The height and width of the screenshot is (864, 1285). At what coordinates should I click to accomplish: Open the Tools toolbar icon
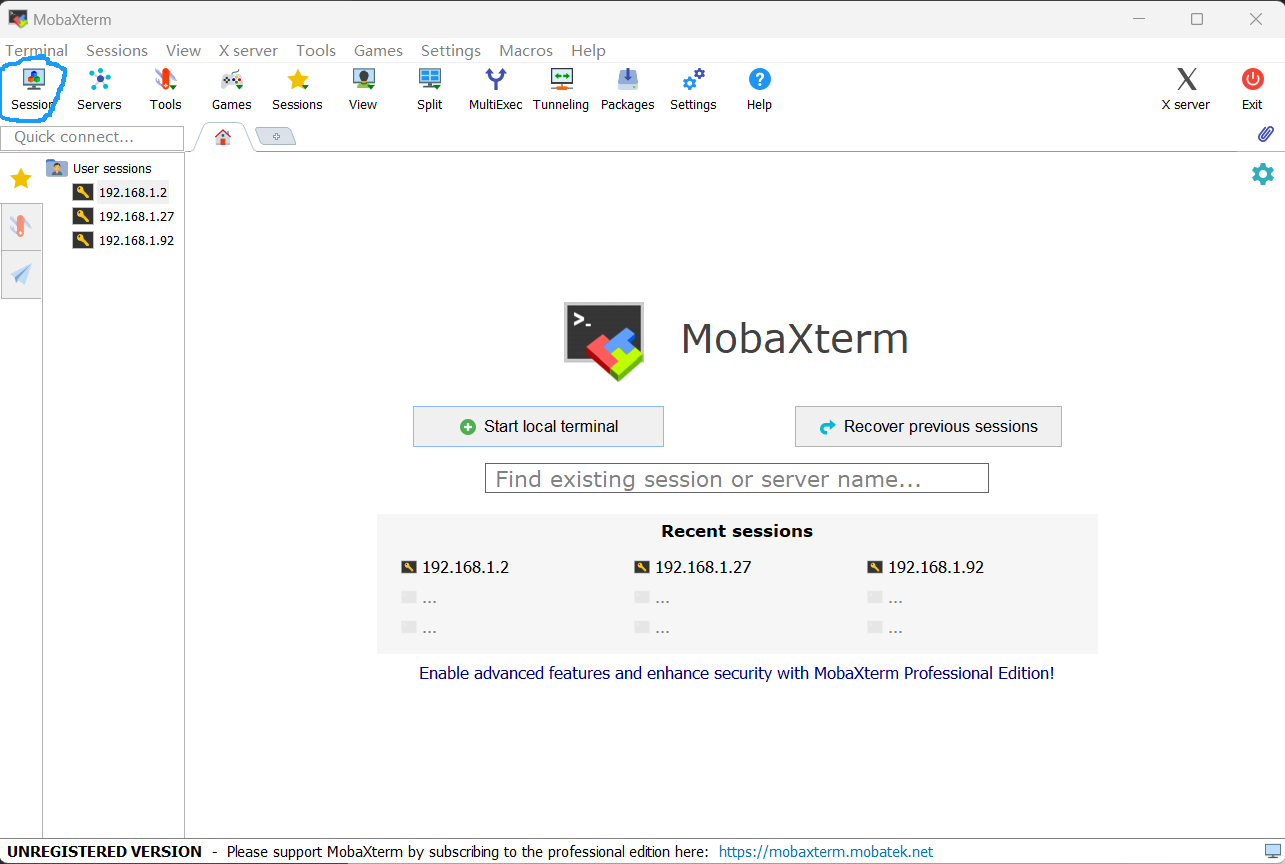click(166, 90)
